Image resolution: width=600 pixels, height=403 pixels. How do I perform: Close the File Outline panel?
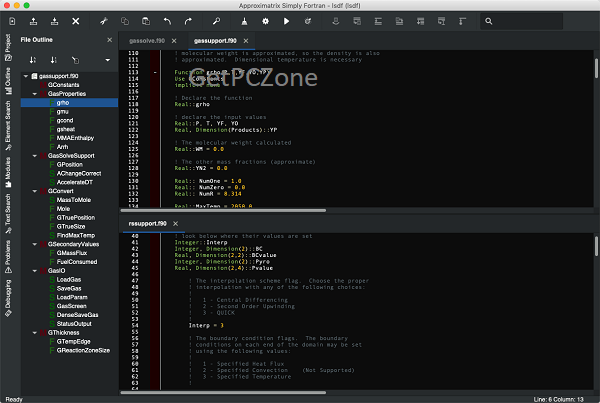[110, 40]
